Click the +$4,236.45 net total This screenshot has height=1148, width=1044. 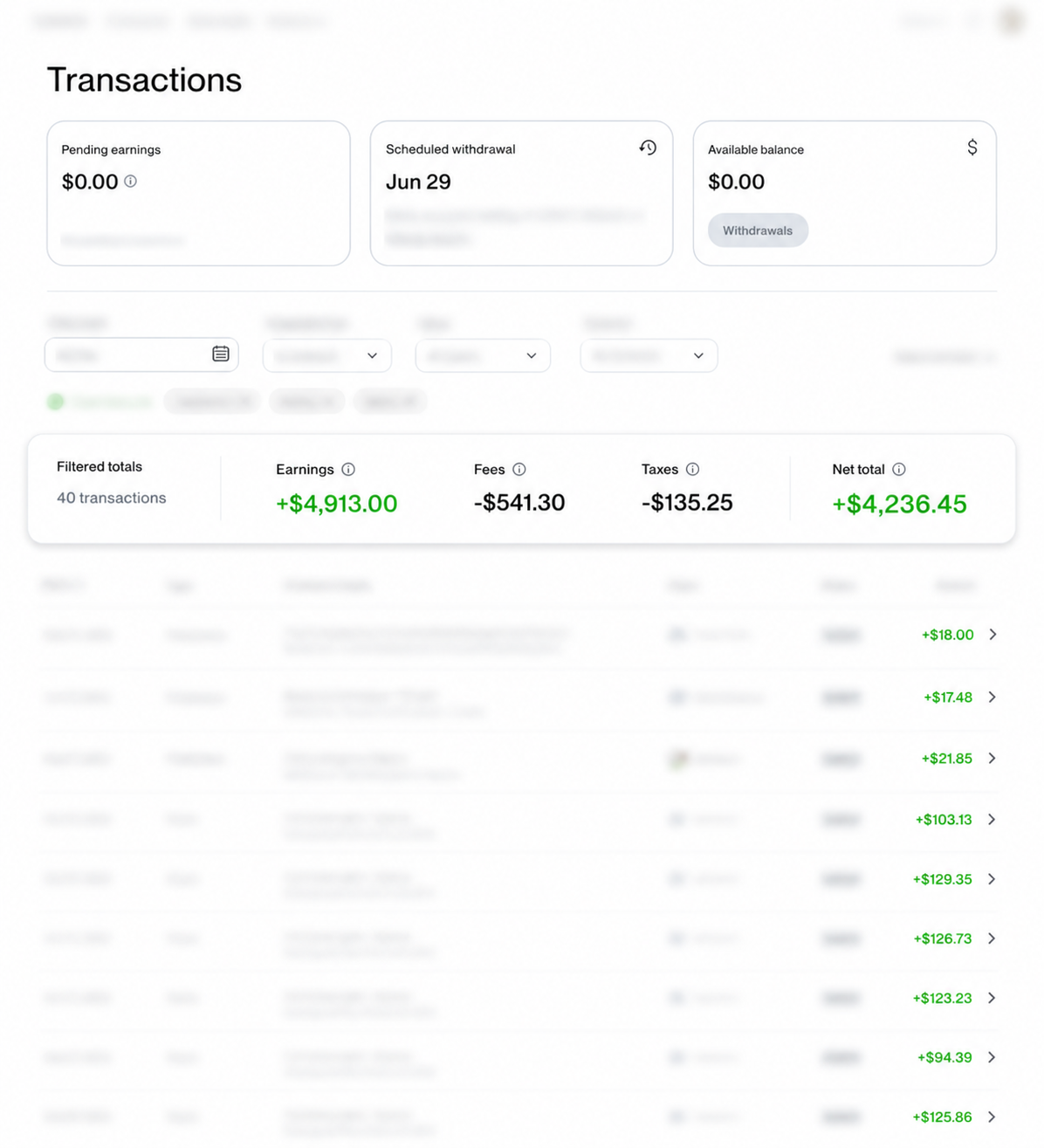pos(899,504)
